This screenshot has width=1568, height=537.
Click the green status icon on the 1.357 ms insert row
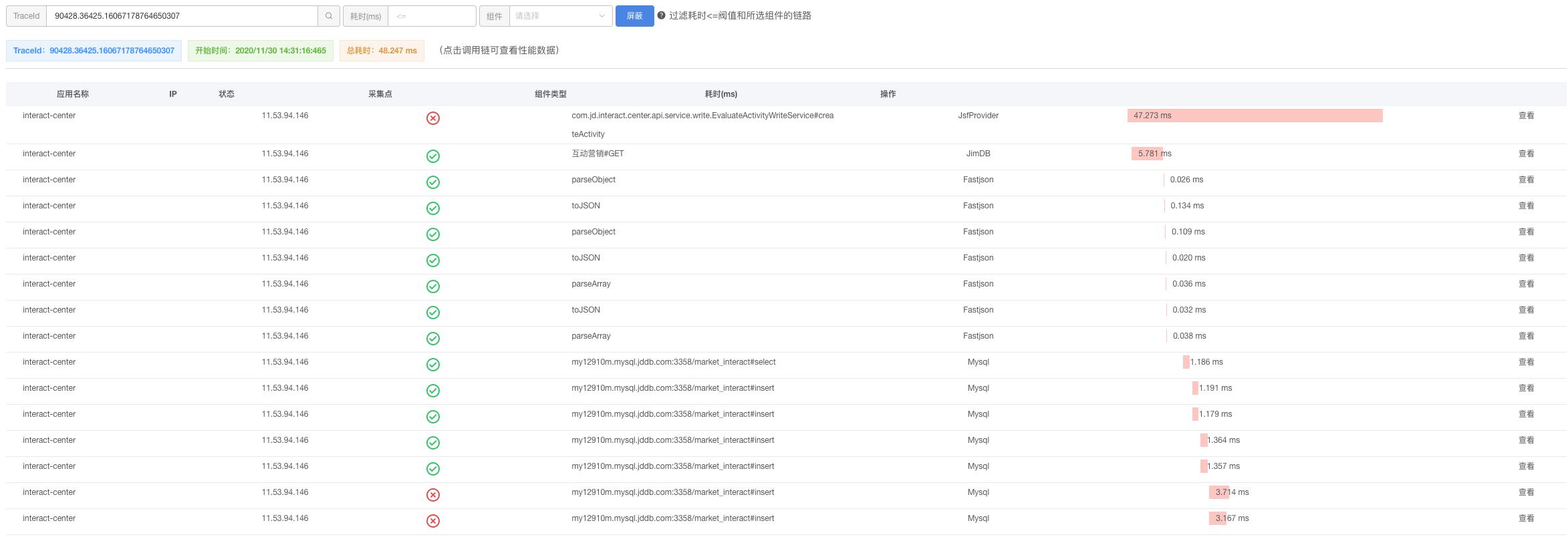(433, 469)
